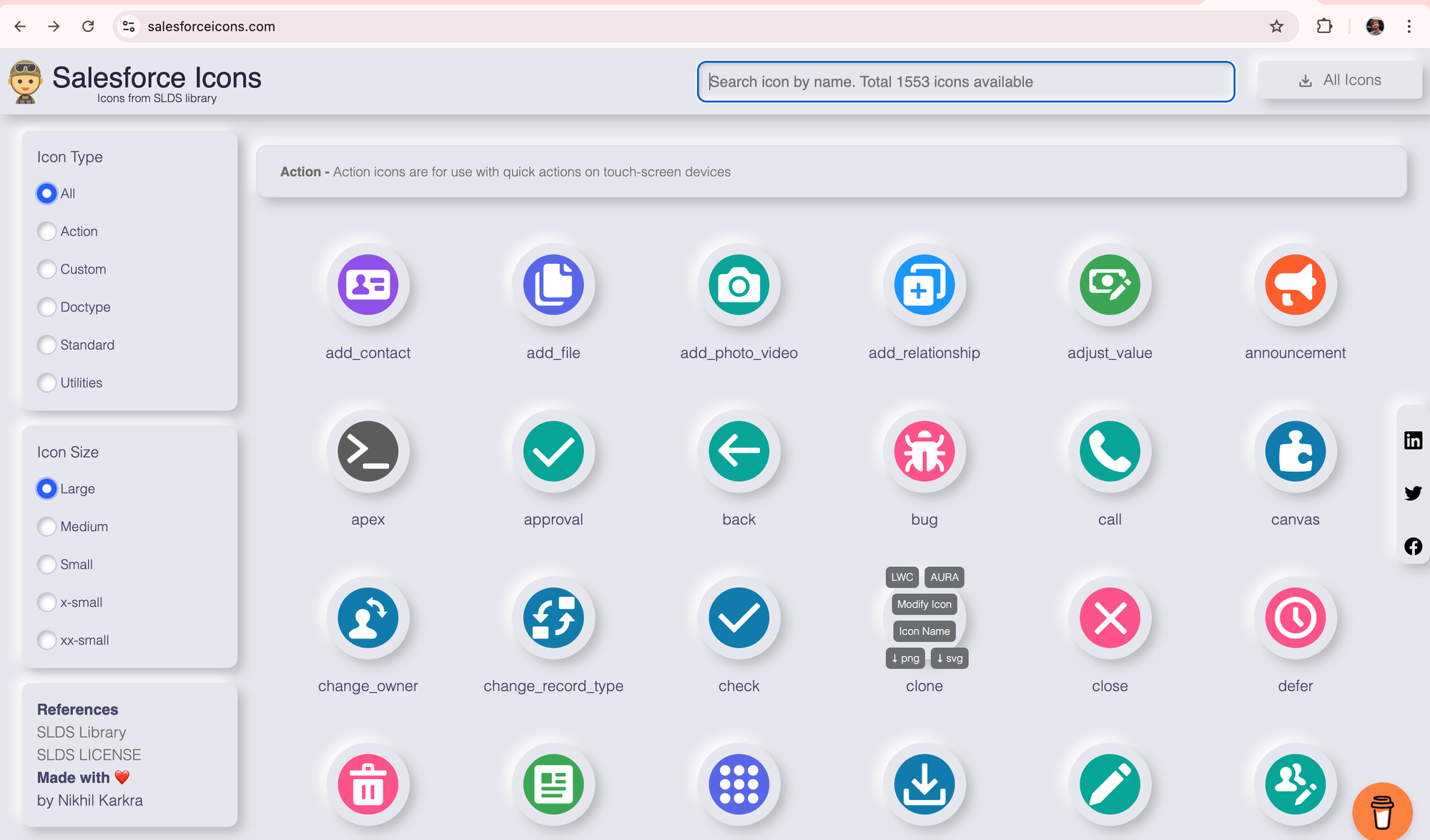The image size is (1430, 840).
Task: Share via the Twitter bird icon
Action: tap(1413, 493)
